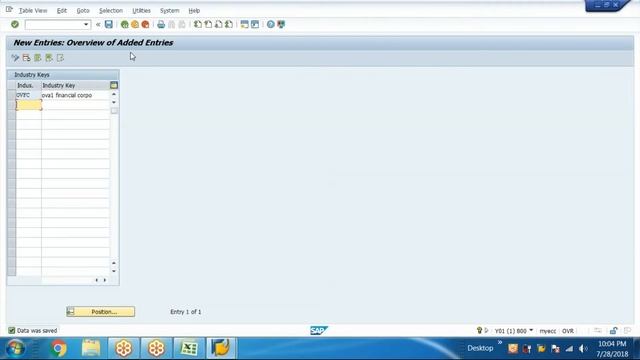Open the file folder taskbar icon
This screenshot has width=640, height=360.
[91, 348]
